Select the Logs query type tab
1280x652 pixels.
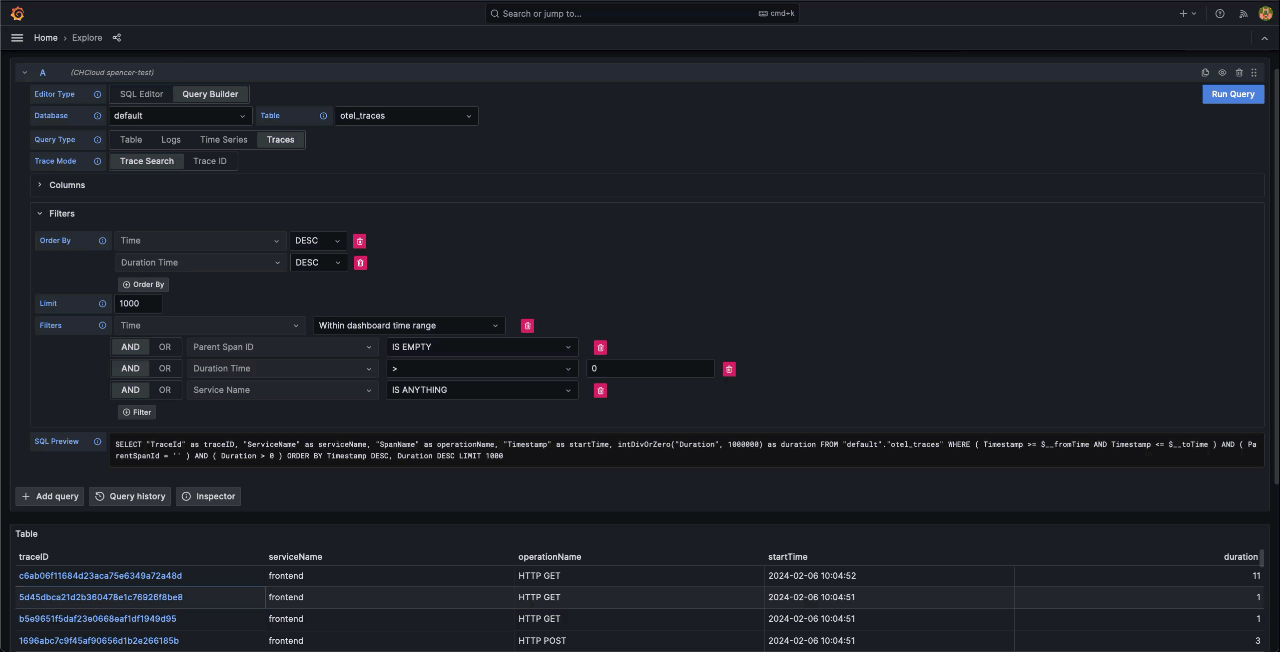coord(171,140)
